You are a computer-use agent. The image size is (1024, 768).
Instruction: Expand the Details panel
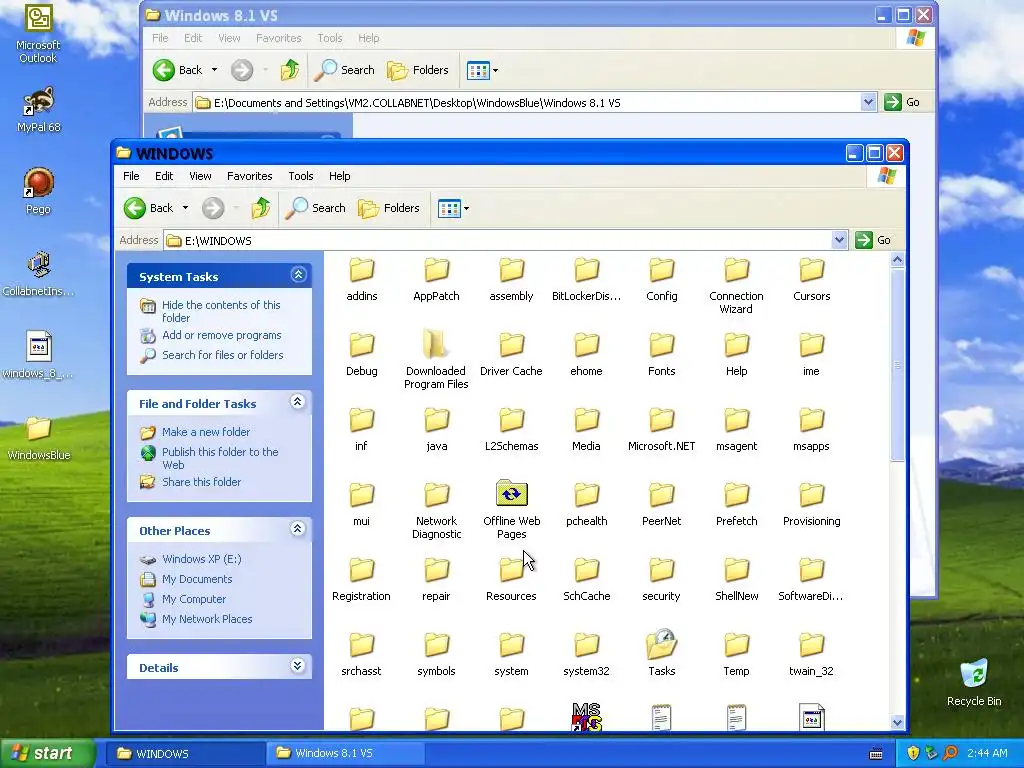coord(298,665)
